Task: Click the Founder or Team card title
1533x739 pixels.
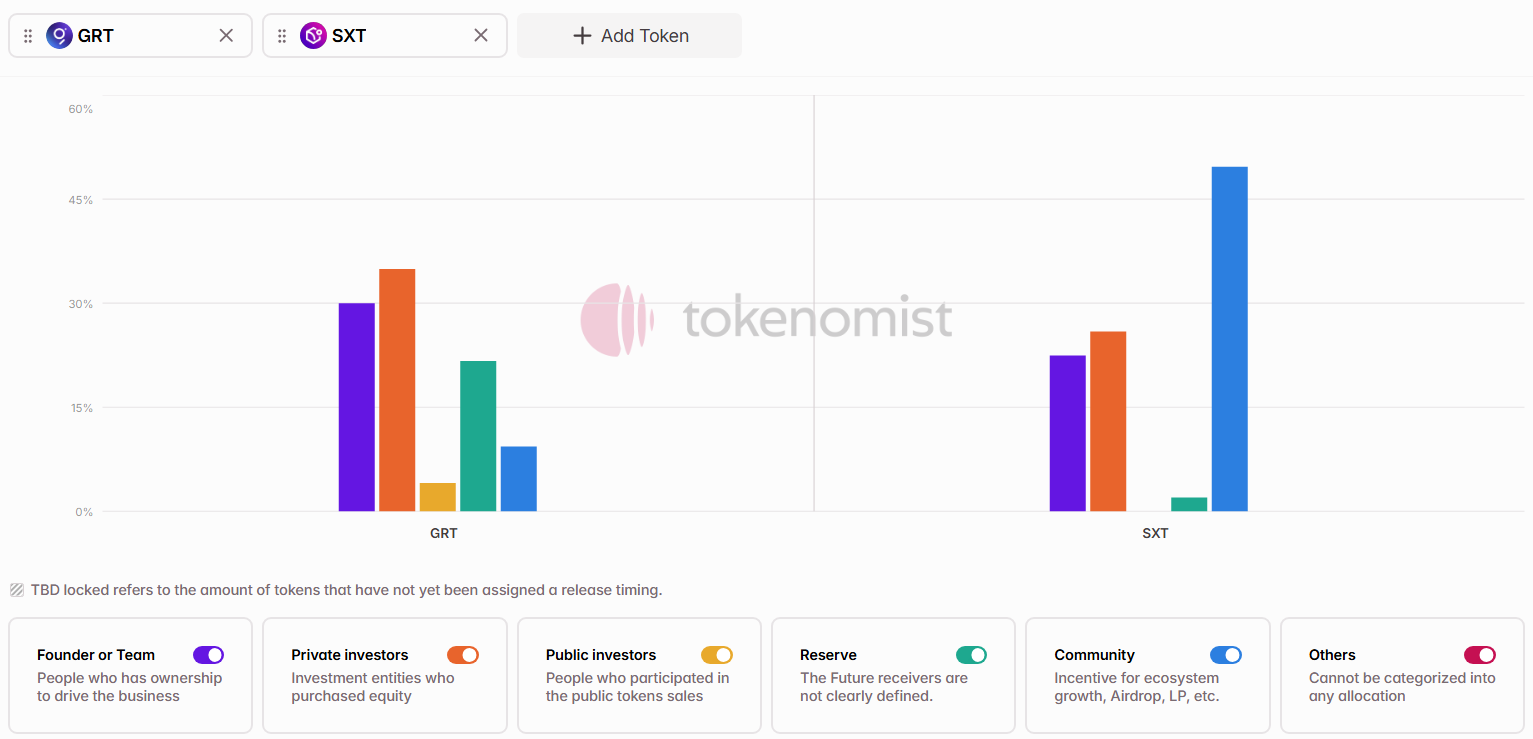Action: [x=96, y=655]
